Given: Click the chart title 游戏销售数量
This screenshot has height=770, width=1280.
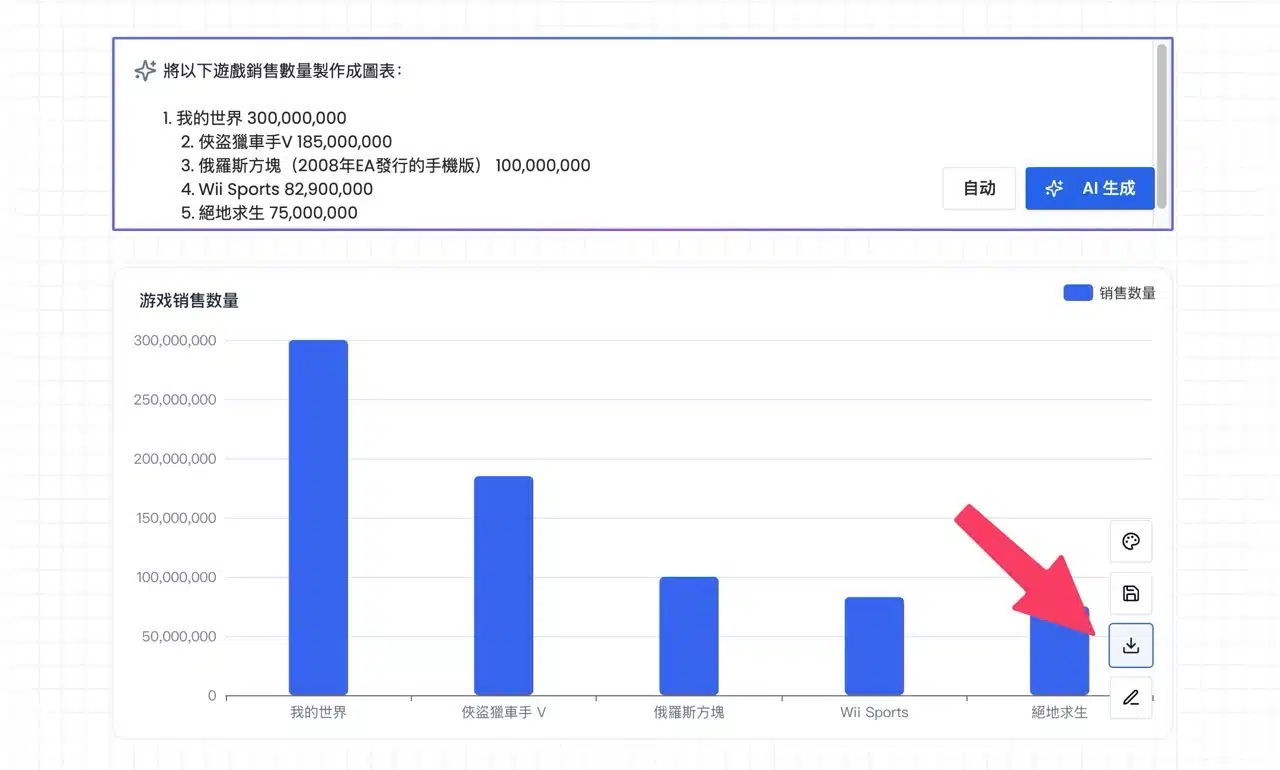Looking at the screenshot, I should click(x=189, y=301).
